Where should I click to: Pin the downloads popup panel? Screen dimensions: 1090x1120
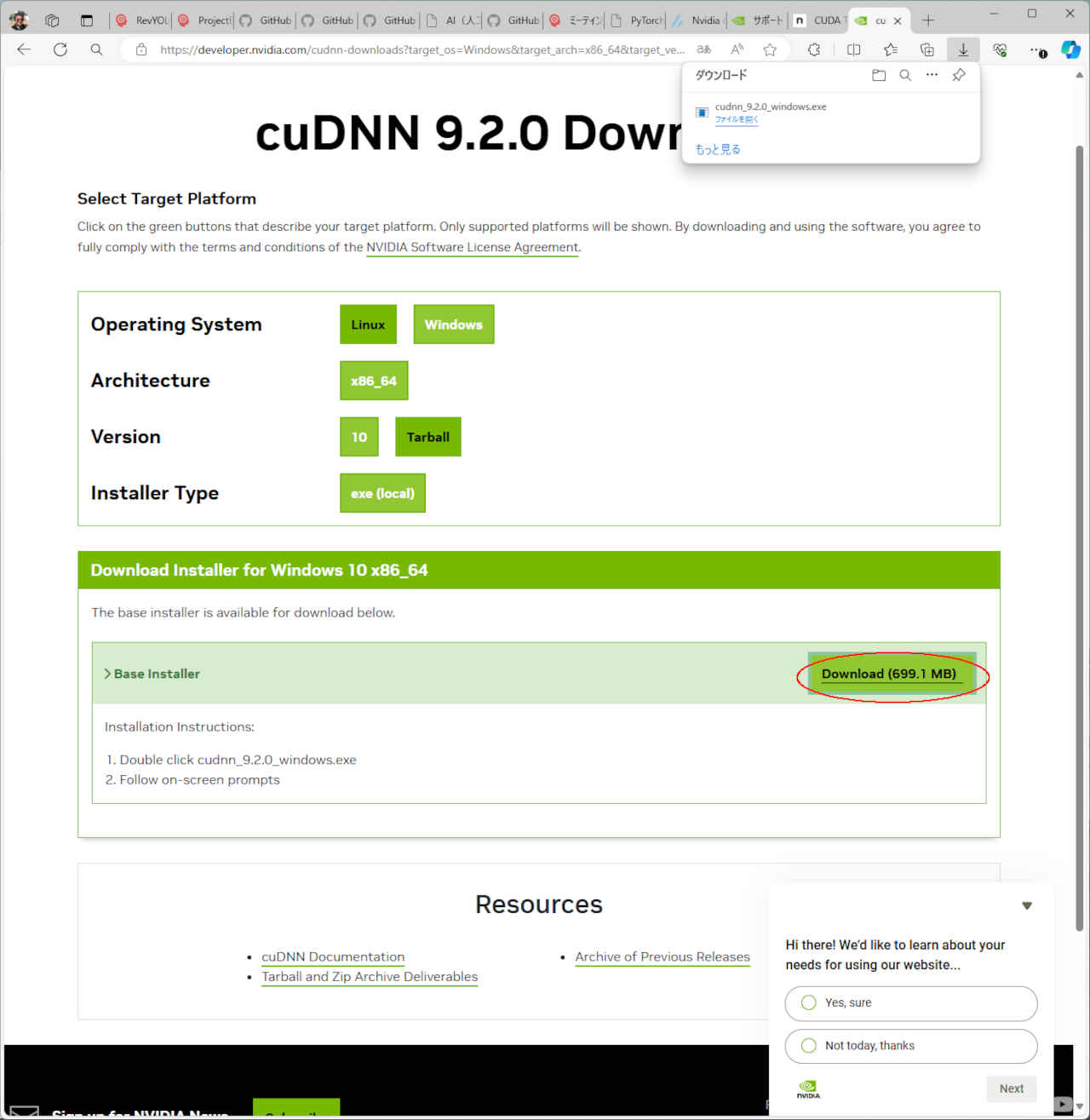[959, 75]
